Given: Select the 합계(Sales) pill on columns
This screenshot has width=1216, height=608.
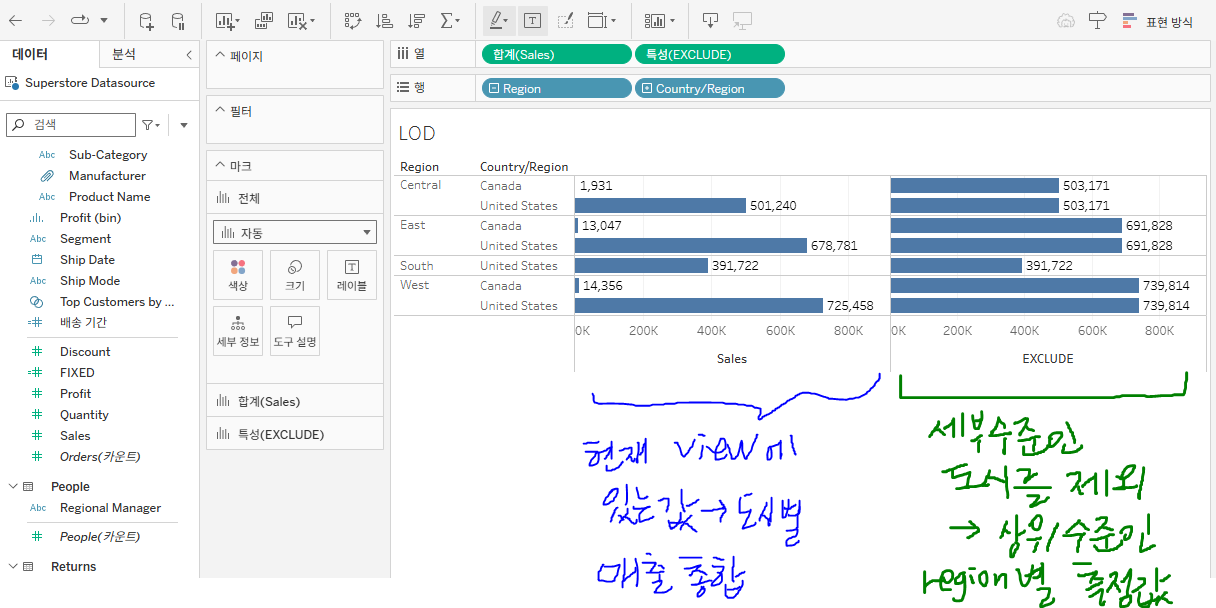Looking at the screenshot, I should (x=556, y=54).
